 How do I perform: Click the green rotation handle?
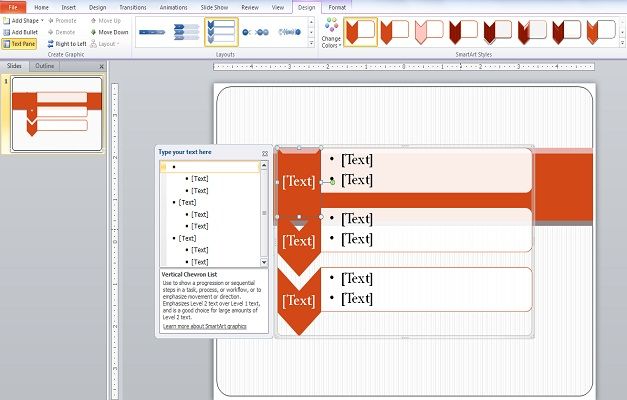tap(332, 182)
